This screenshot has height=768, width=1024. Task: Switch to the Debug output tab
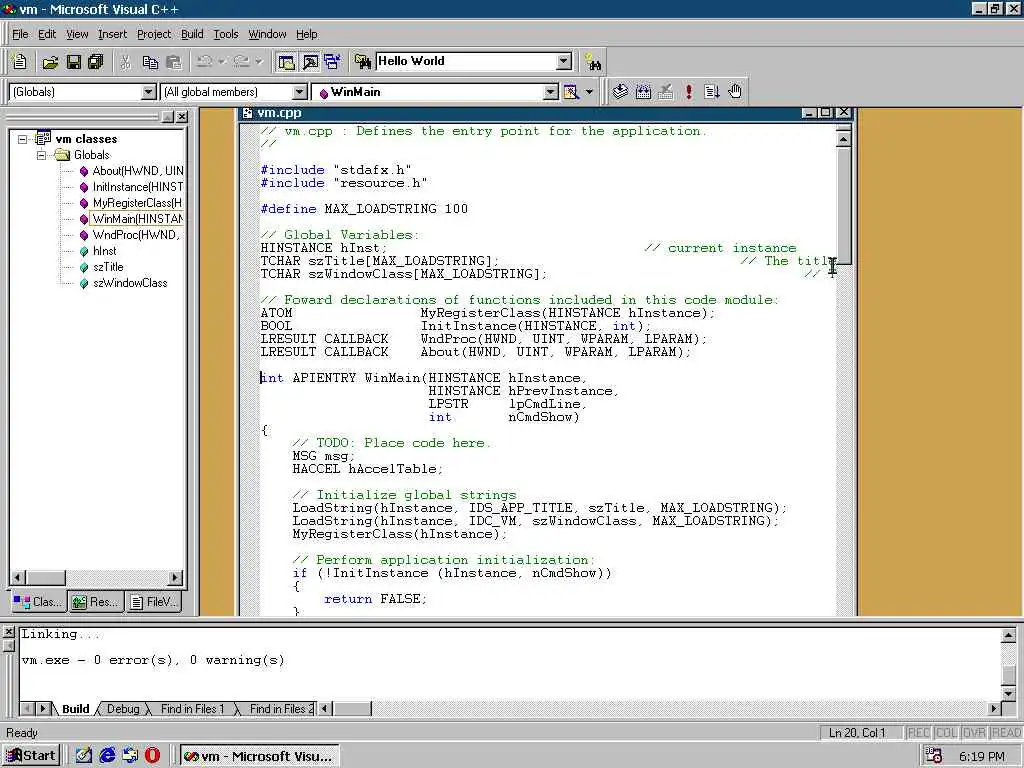click(123, 709)
